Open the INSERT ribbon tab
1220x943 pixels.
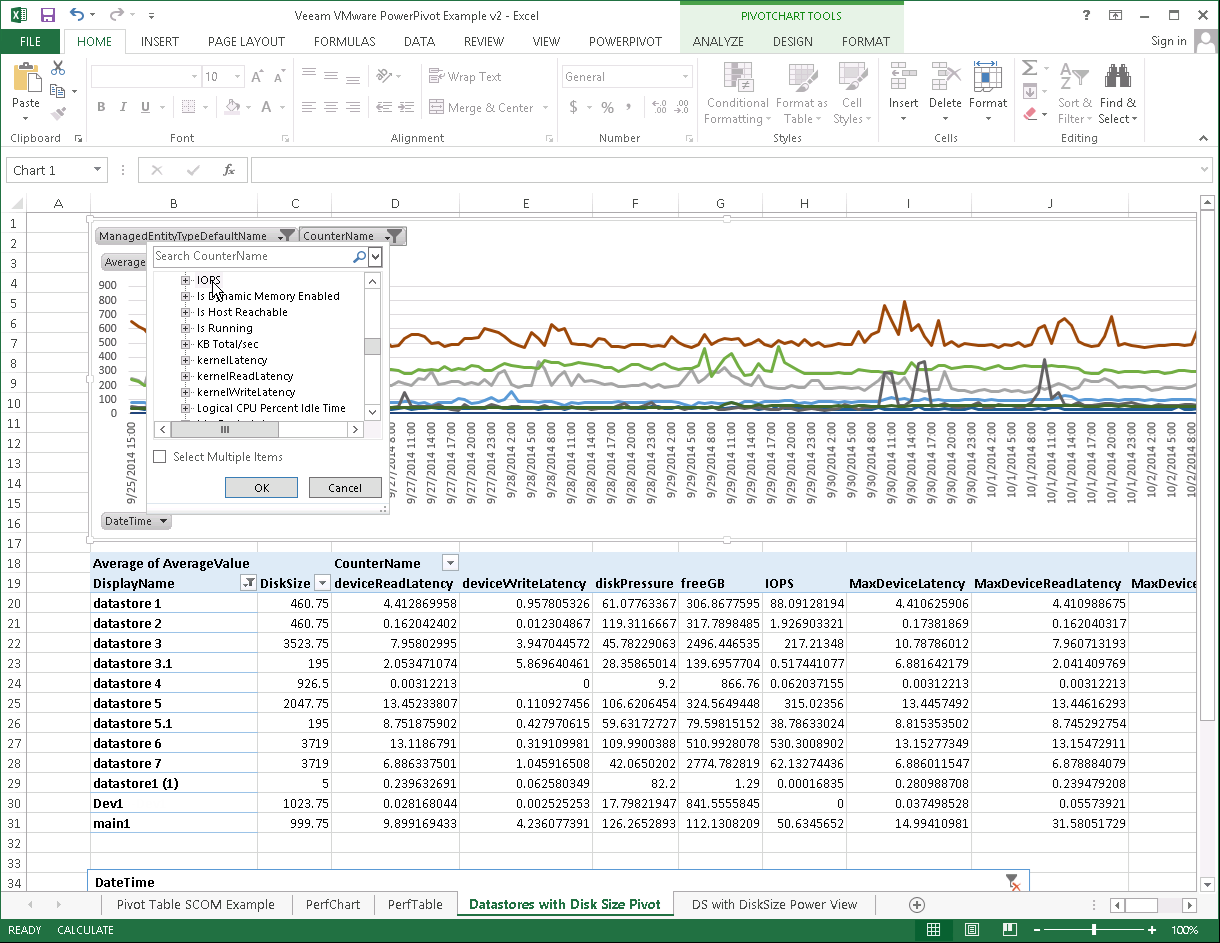160,42
